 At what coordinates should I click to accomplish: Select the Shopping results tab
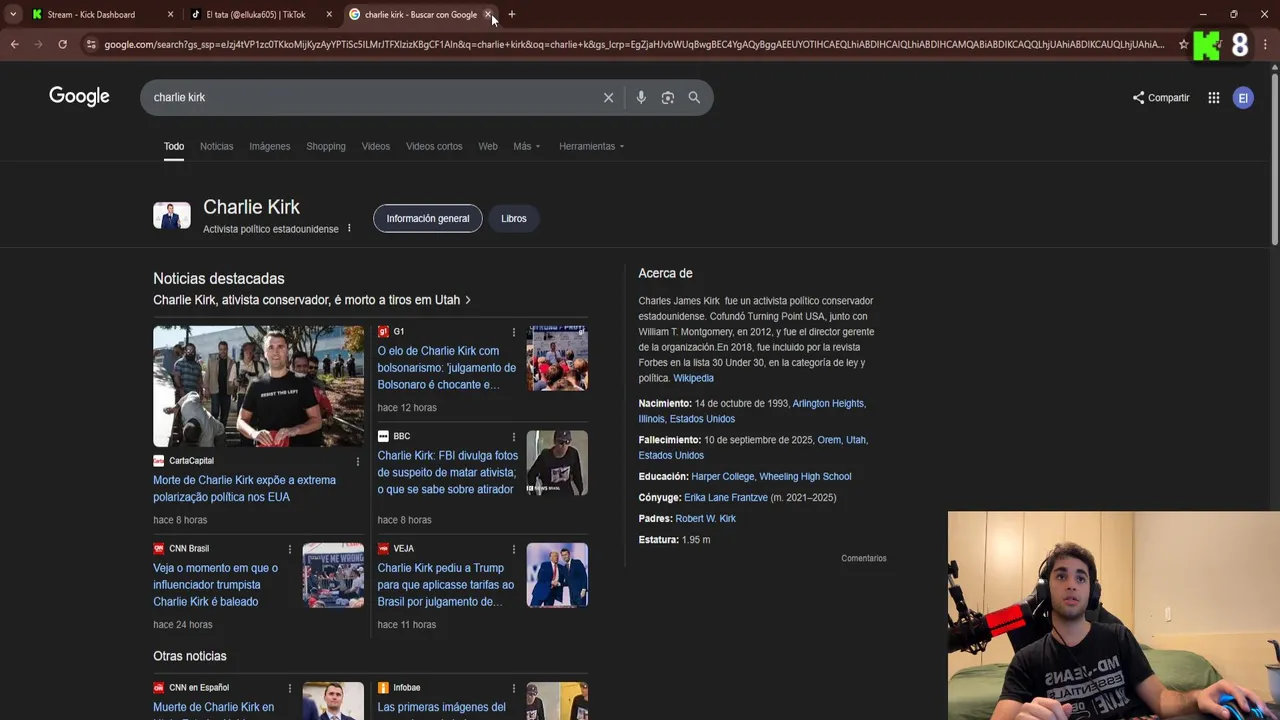(326, 146)
